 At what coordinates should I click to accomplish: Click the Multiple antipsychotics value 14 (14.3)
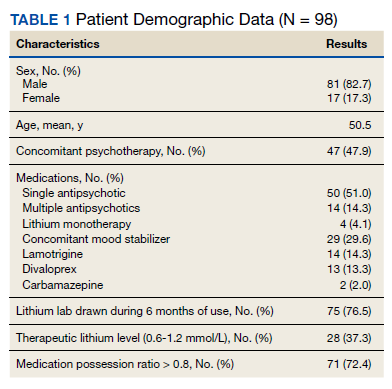click(x=349, y=208)
